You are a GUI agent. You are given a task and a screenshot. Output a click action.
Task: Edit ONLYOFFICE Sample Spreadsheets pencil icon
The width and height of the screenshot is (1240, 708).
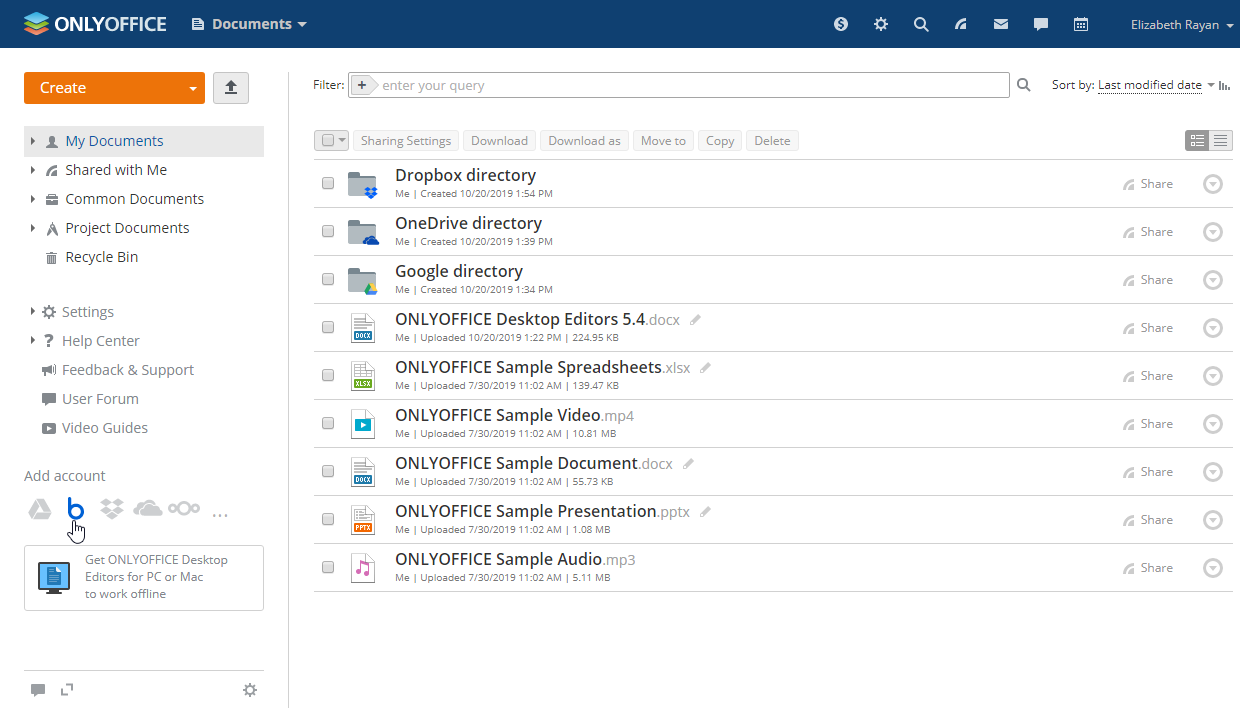(x=705, y=368)
